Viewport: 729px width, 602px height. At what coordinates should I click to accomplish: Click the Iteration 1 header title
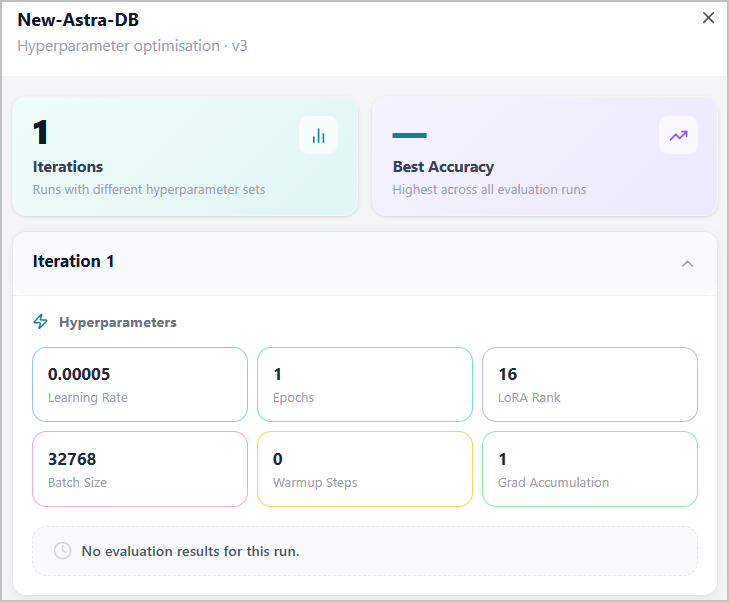[x=73, y=261]
